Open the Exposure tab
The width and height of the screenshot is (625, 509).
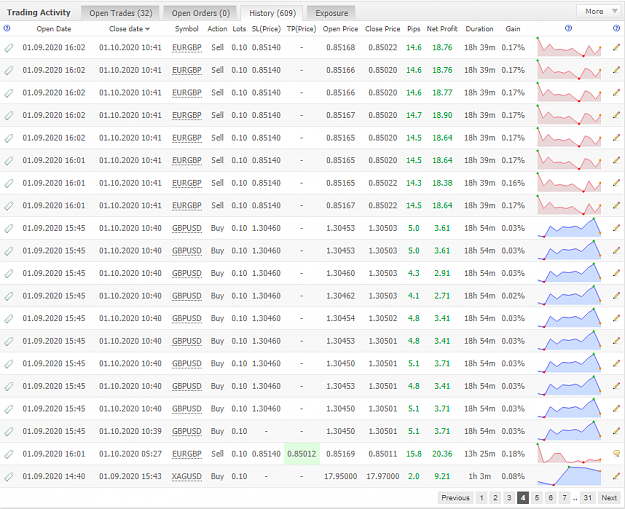point(331,13)
